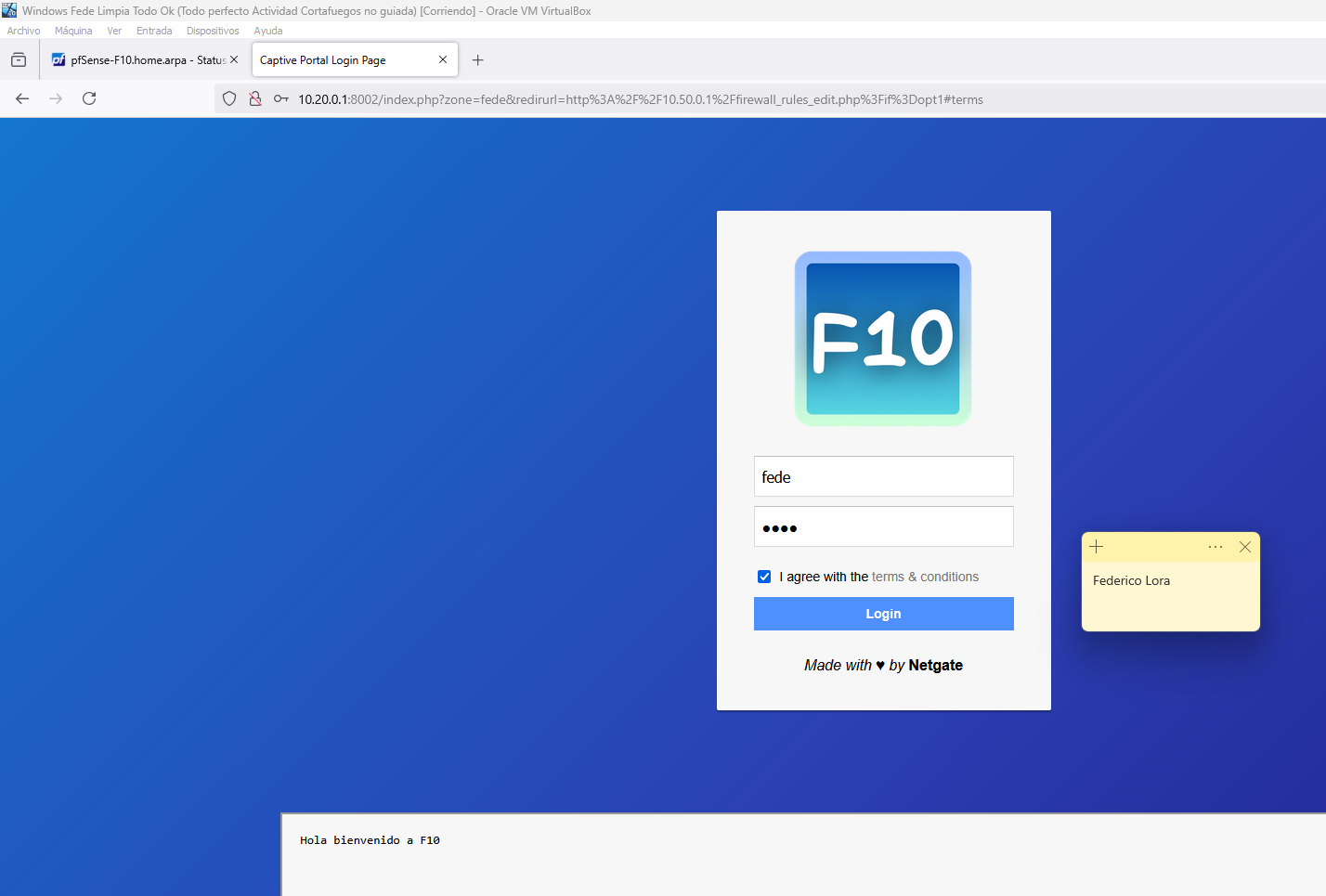This screenshot has width=1326, height=896.
Task: Open the Ayuda menu
Action: click(x=268, y=31)
